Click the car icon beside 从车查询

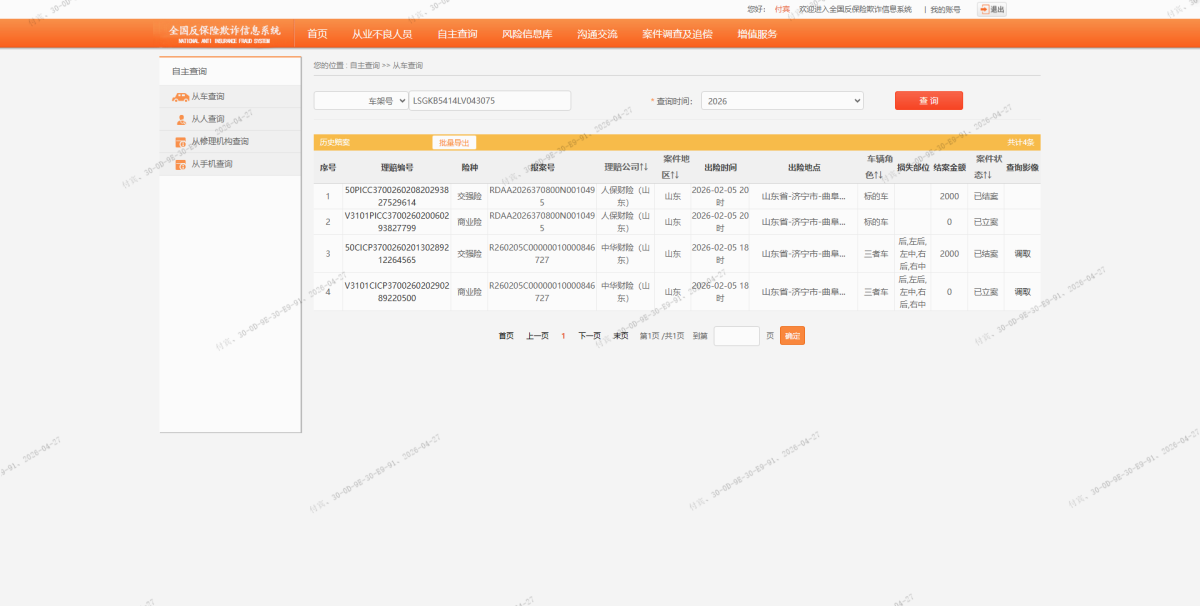[x=181, y=97]
